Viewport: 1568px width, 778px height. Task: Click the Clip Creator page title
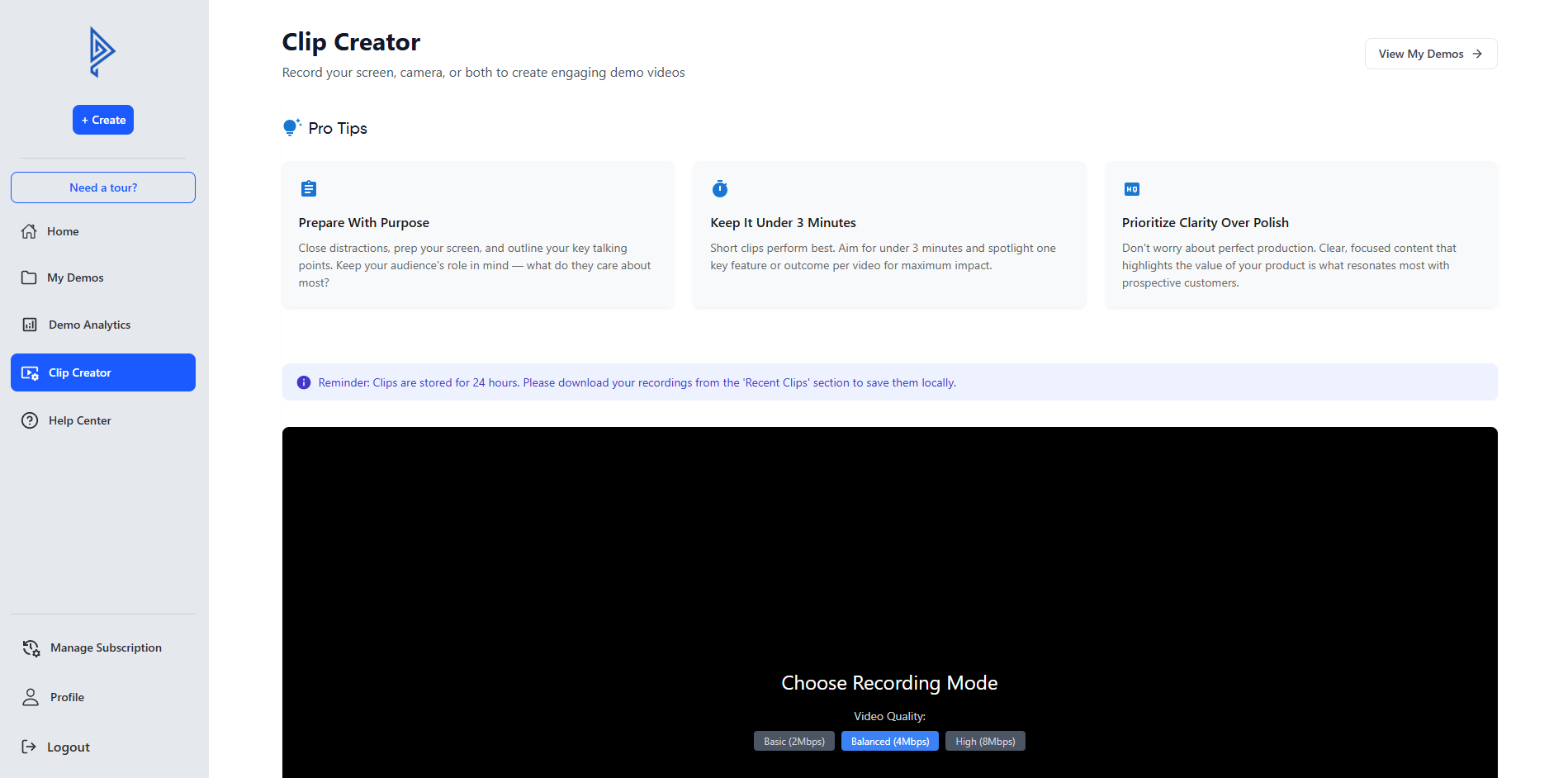[351, 42]
